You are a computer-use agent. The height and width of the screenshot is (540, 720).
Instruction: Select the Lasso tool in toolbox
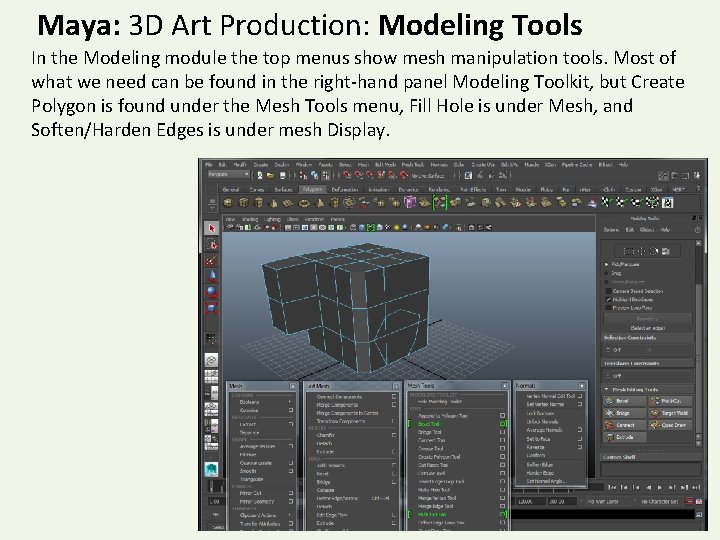212,244
